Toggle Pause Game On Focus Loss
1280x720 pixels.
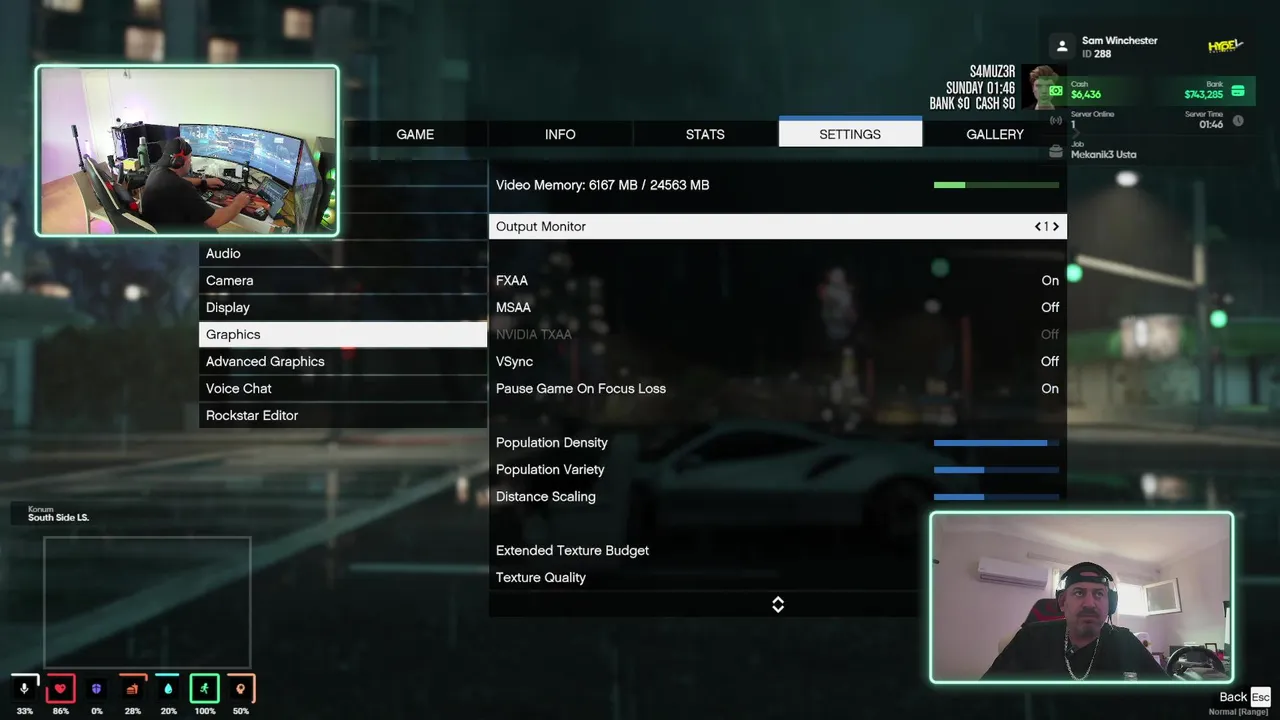pyautogui.click(x=777, y=389)
